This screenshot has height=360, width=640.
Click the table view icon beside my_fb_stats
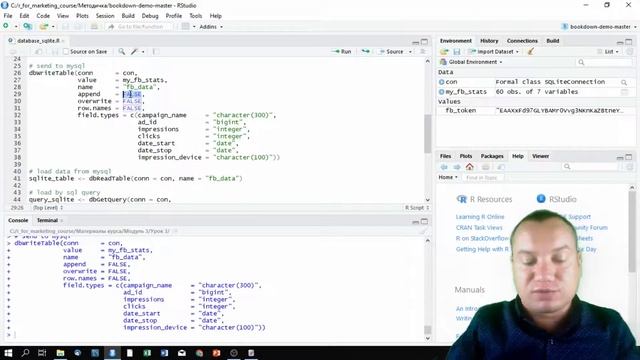(624, 92)
